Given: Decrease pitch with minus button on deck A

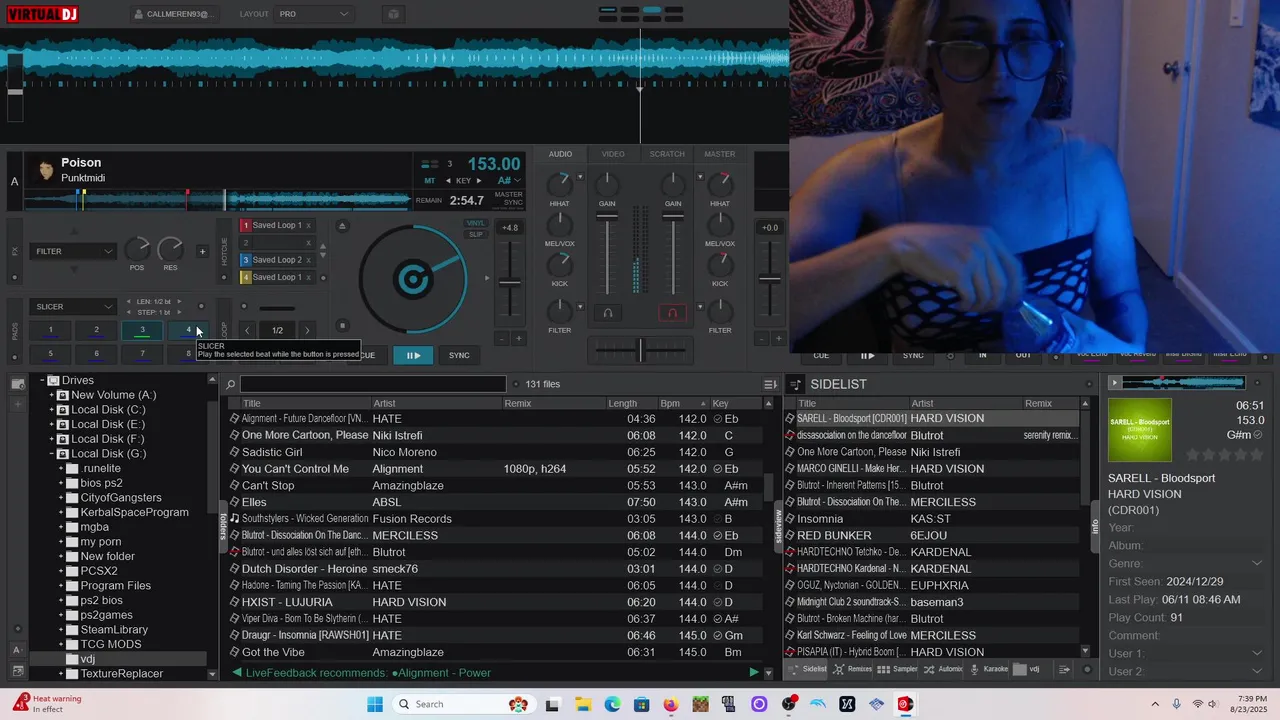Looking at the screenshot, I should 501,339.
